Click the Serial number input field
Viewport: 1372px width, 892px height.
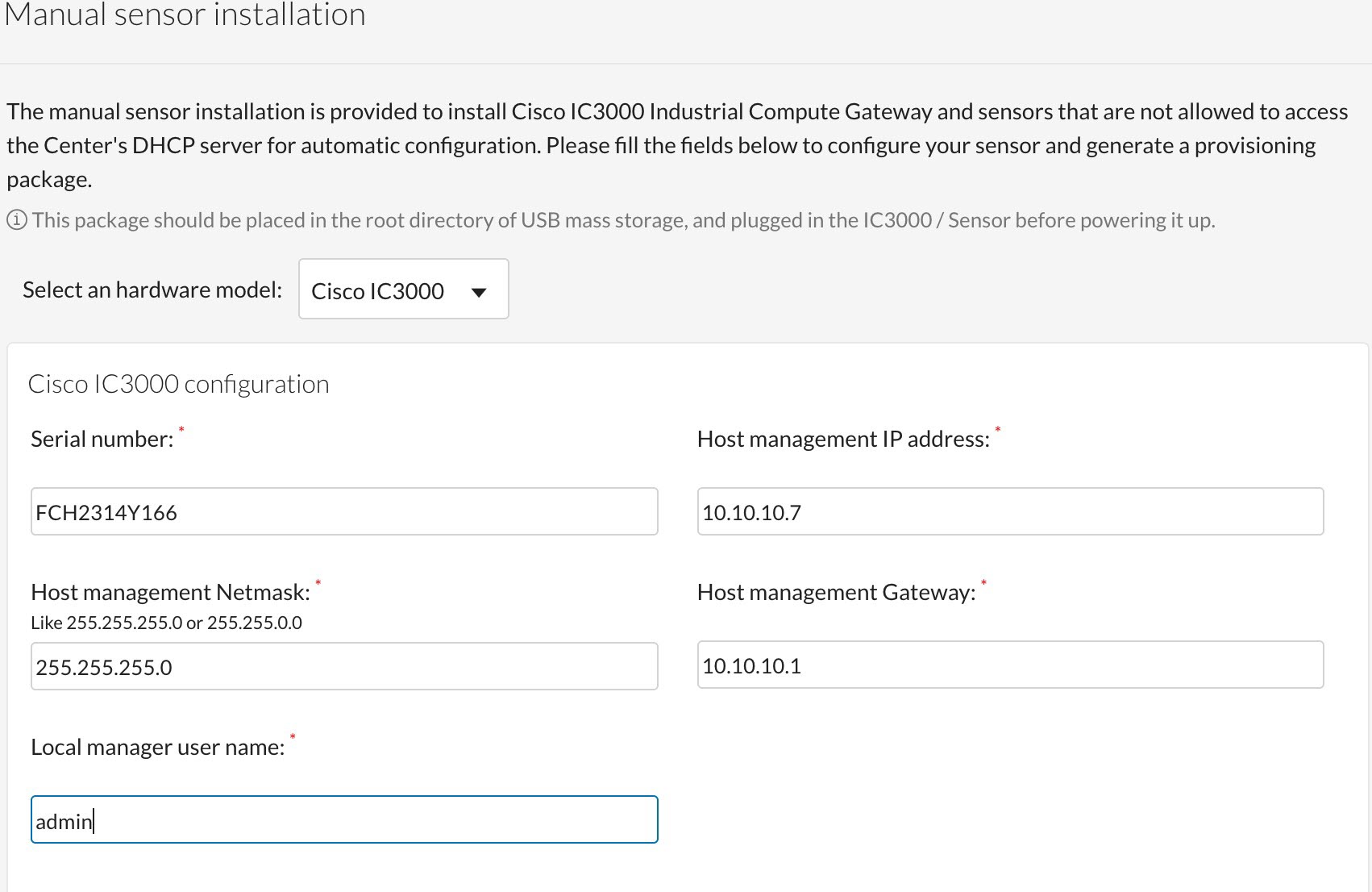click(x=344, y=511)
